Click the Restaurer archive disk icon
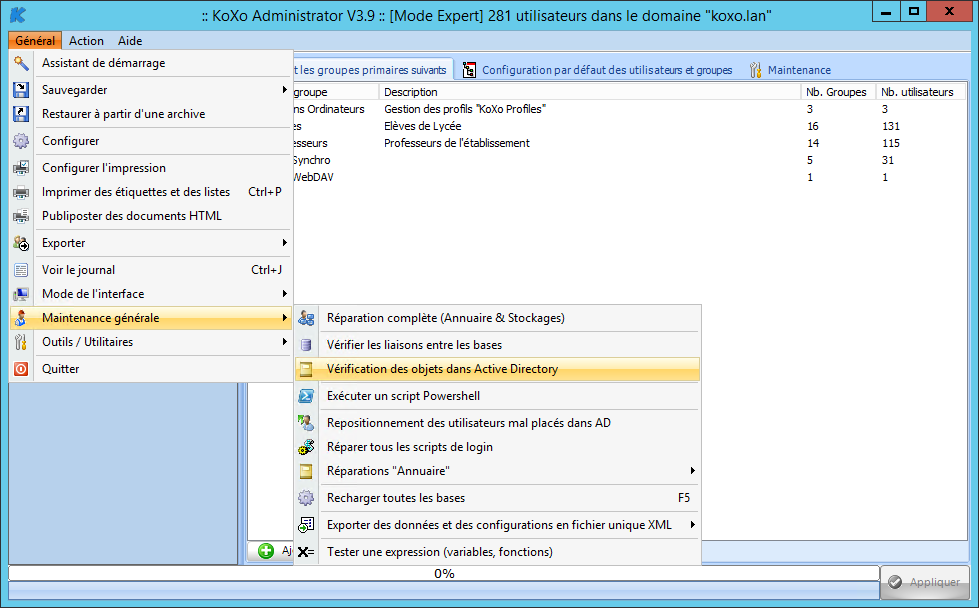Screen dimensions: 979x608 (x=21, y=114)
